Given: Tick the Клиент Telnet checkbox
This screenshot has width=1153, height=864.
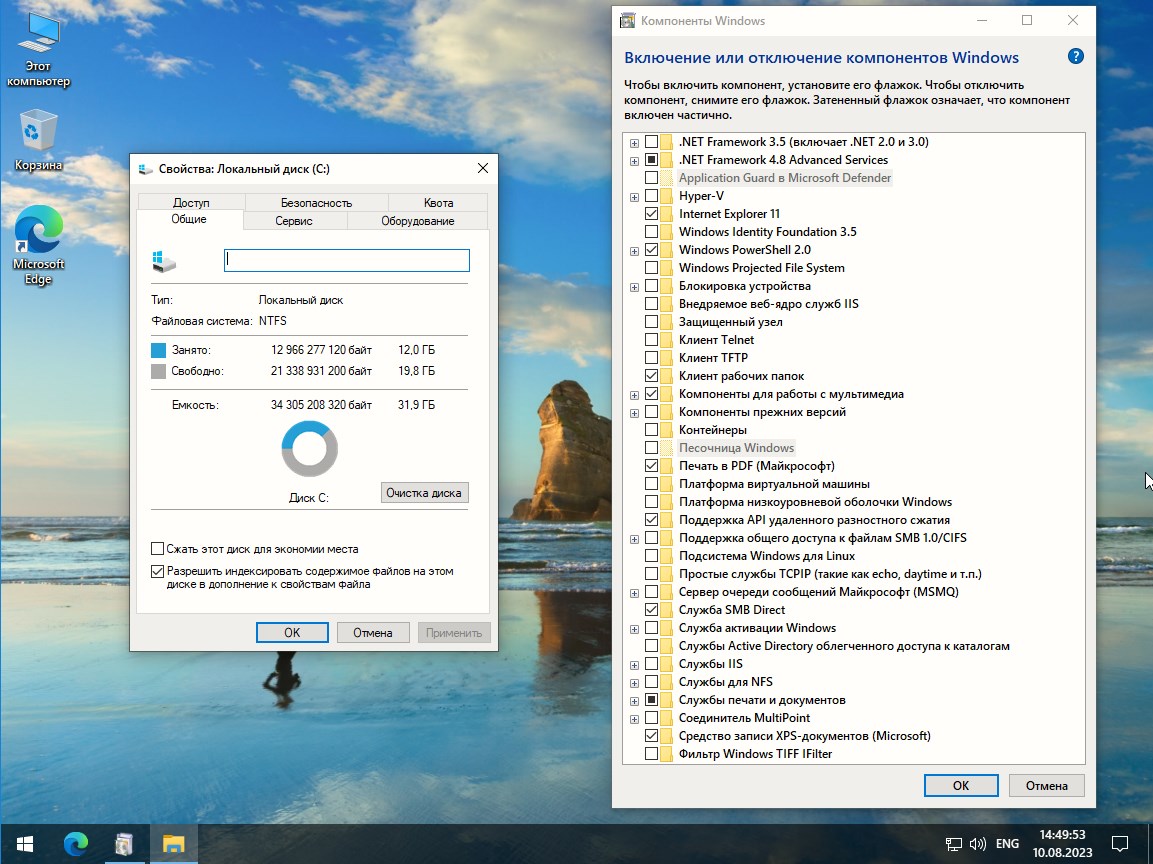Looking at the screenshot, I should (x=652, y=340).
